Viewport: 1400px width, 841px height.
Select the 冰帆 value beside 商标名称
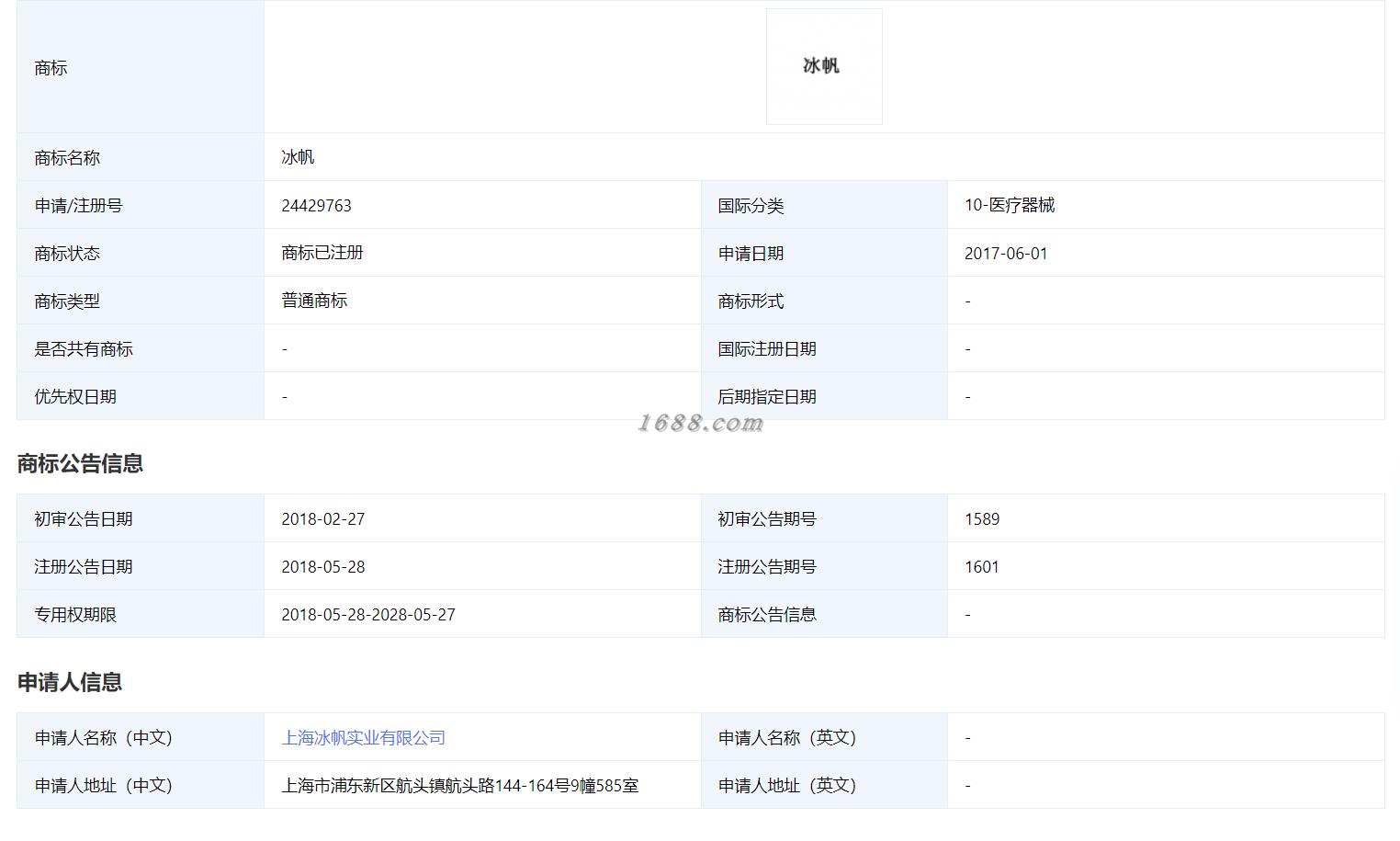tap(298, 157)
